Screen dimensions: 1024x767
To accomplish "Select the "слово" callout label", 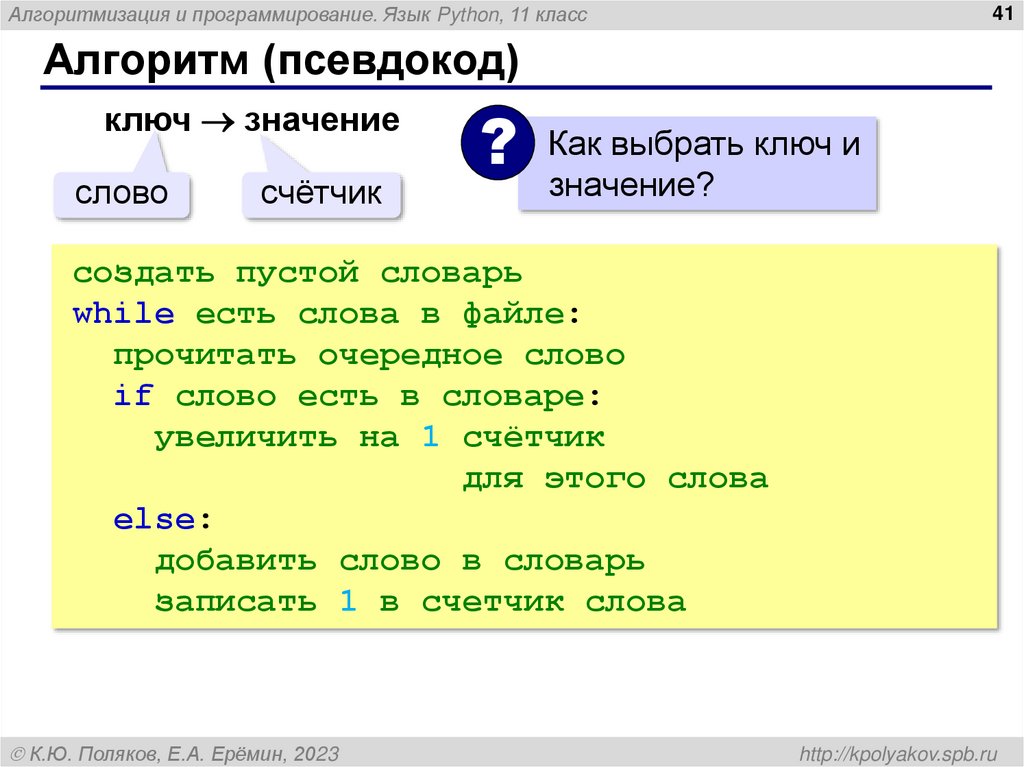I will (121, 193).
